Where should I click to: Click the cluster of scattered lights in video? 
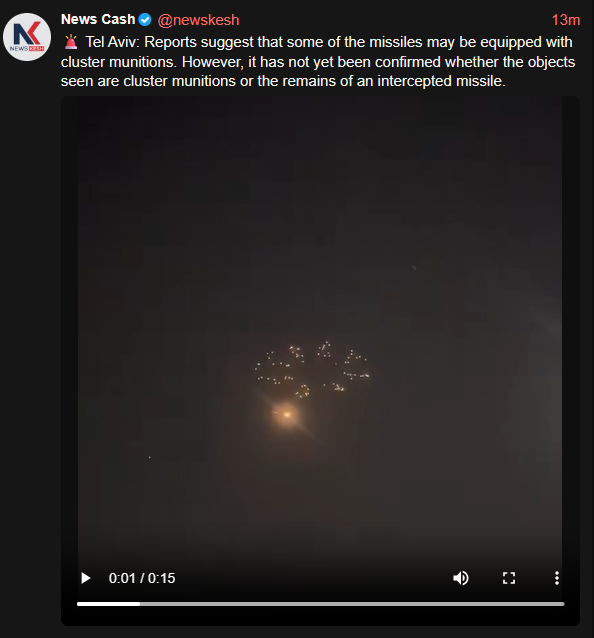[x=312, y=369]
